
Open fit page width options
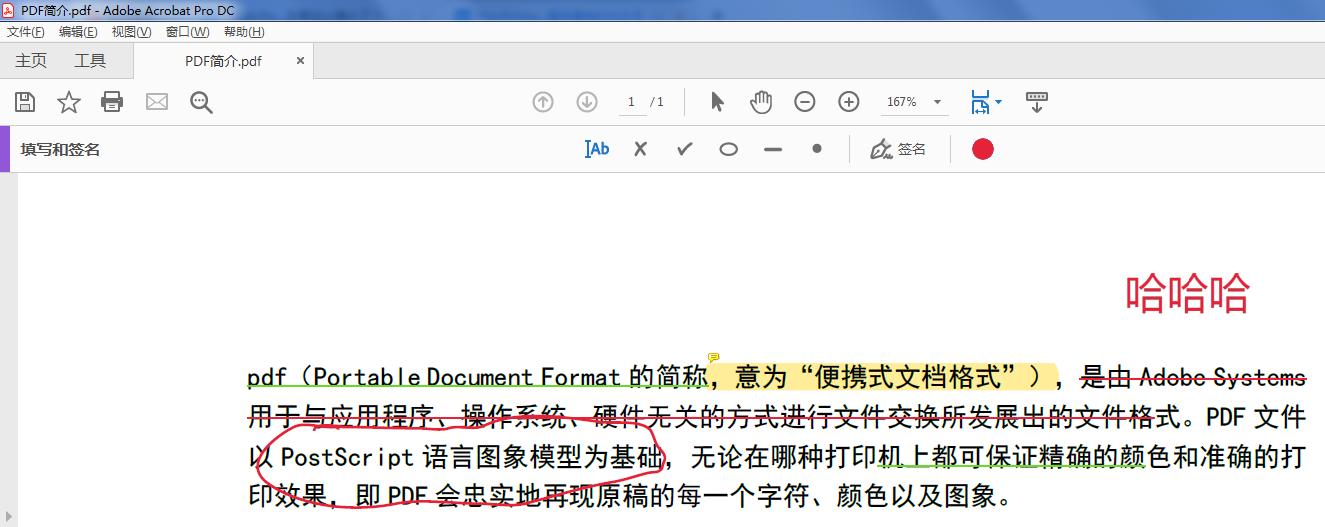click(986, 102)
